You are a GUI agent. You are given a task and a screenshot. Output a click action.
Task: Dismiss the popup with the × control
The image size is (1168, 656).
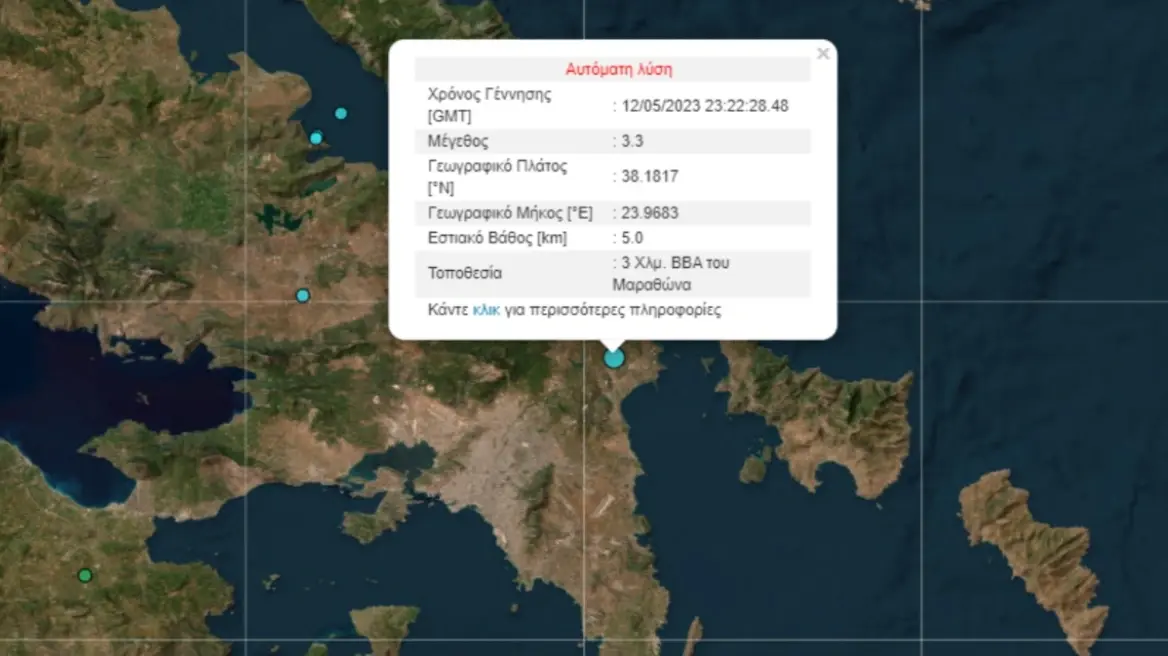tap(822, 54)
